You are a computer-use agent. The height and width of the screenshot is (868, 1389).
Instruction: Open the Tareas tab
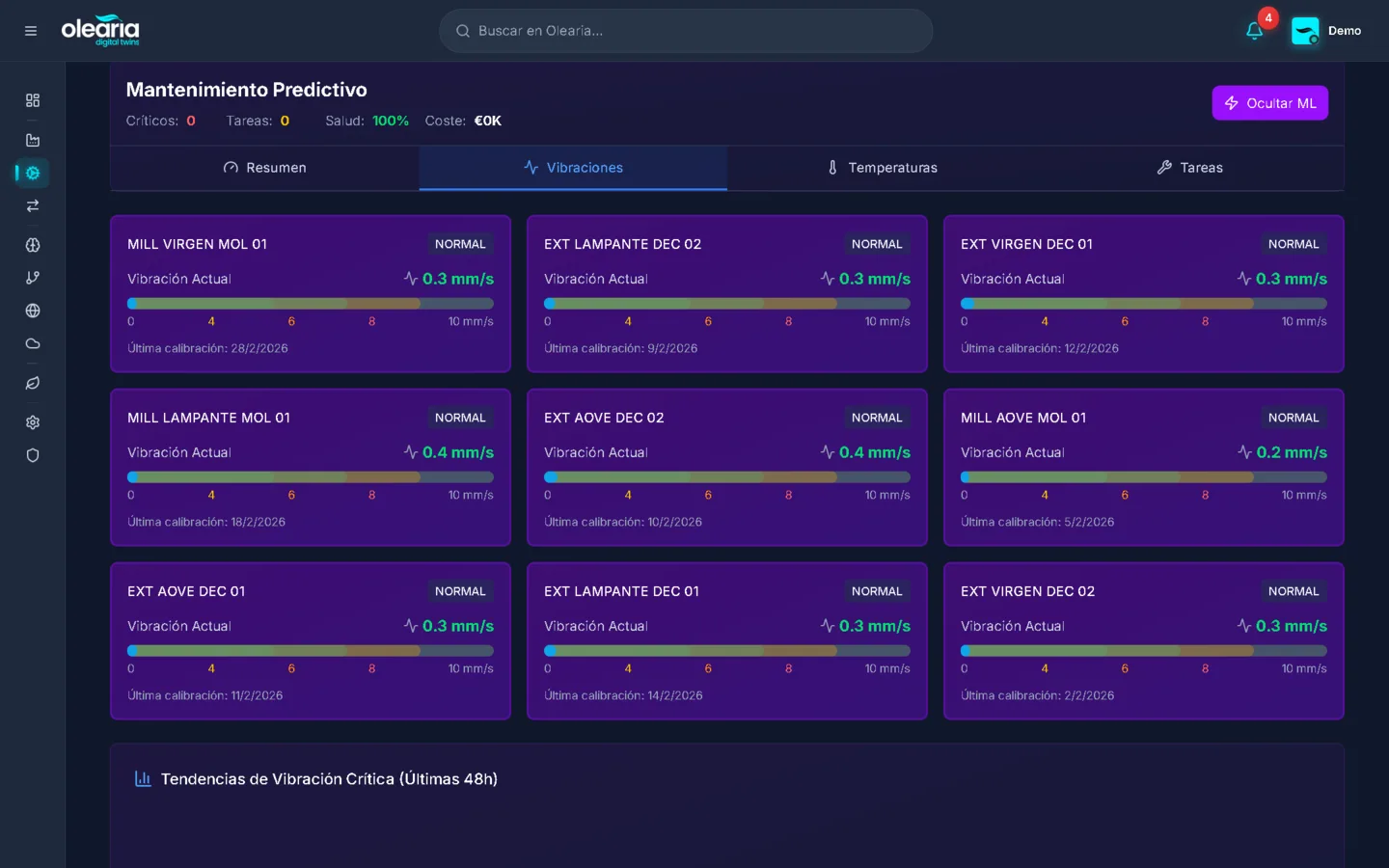tap(1189, 168)
